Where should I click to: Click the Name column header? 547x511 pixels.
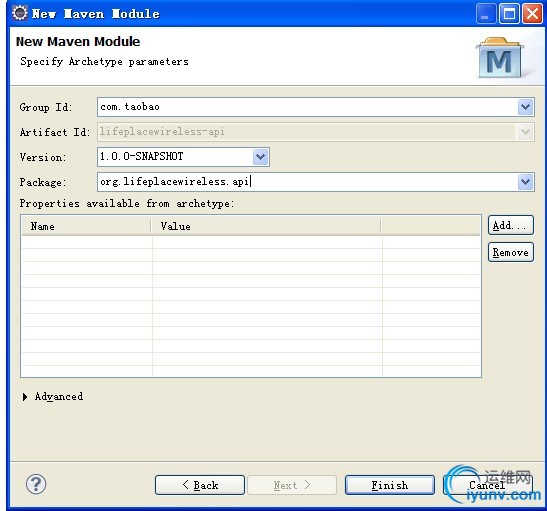pos(87,226)
